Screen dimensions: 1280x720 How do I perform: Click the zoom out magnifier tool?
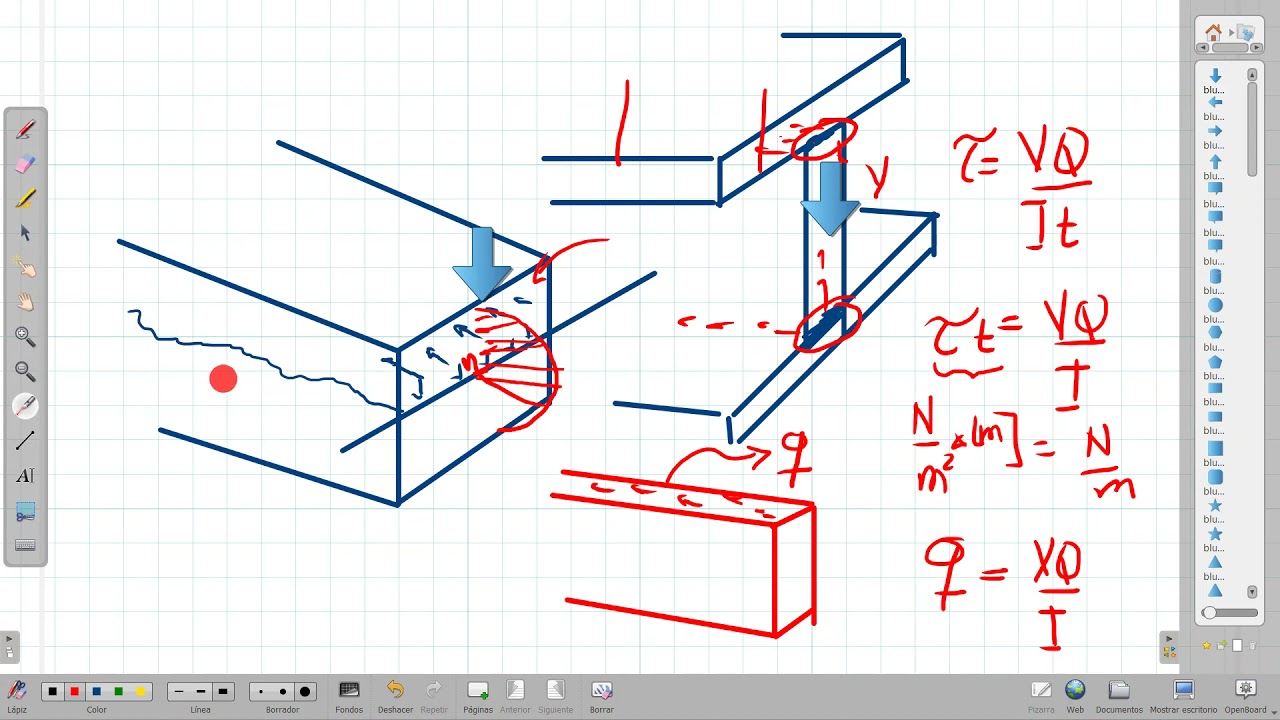(x=25, y=371)
